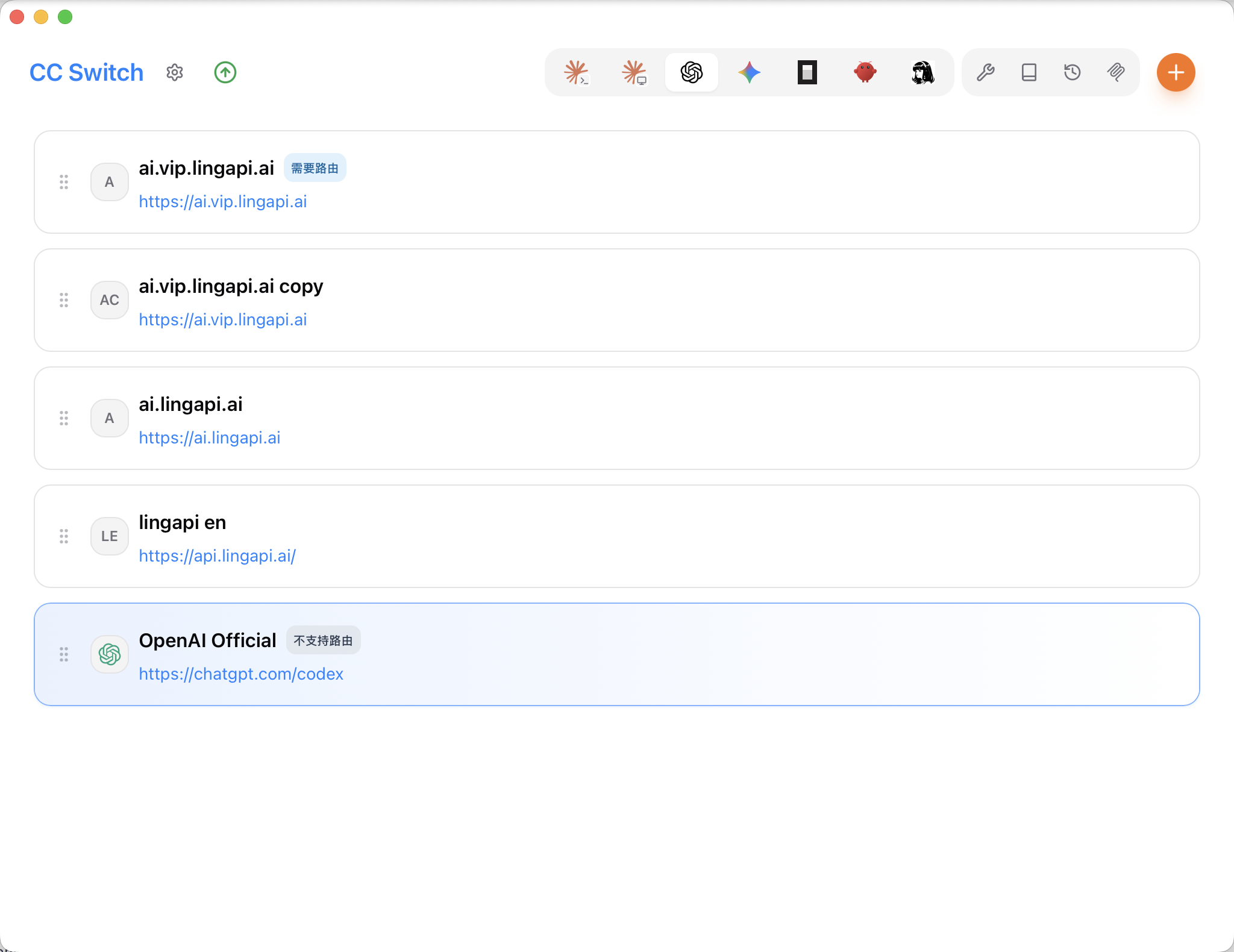The image size is (1234, 952).
Task: Switch to the red creature app tab
Action: (x=865, y=72)
